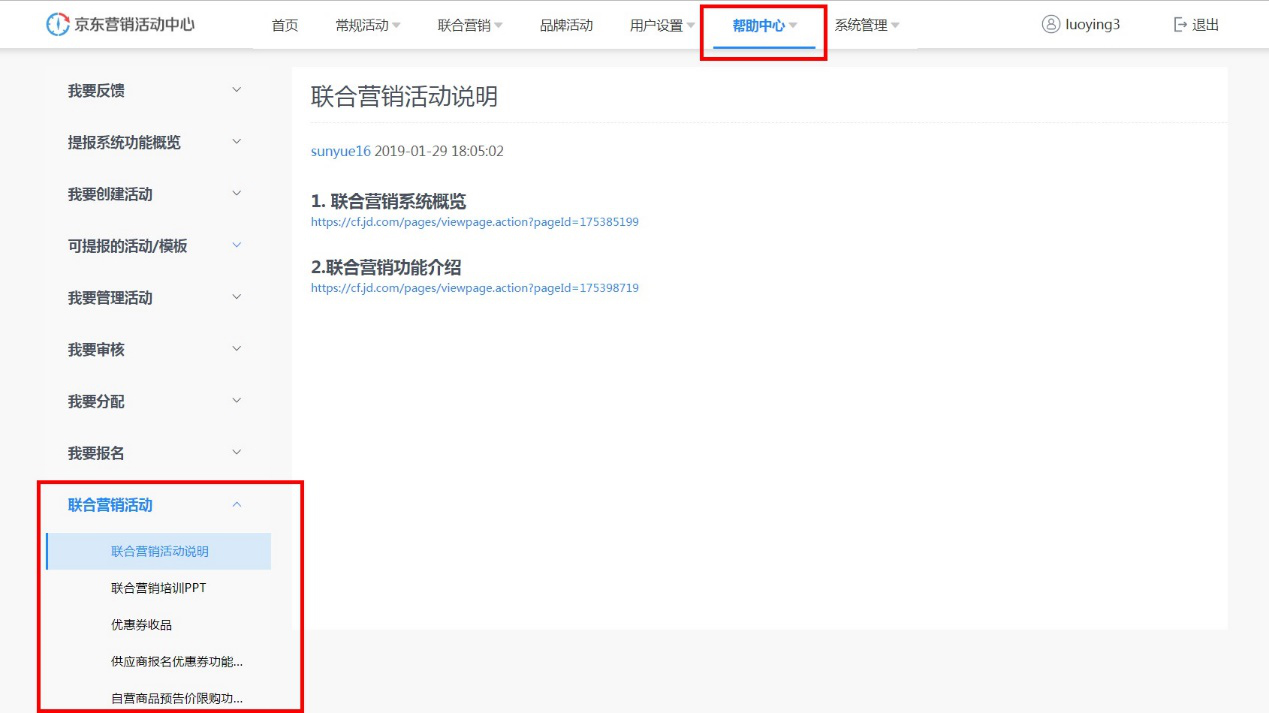The width and height of the screenshot is (1269, 713).
Task: Click the 京东营销活动中心 logo icon
Action: [x=58, y=25]
